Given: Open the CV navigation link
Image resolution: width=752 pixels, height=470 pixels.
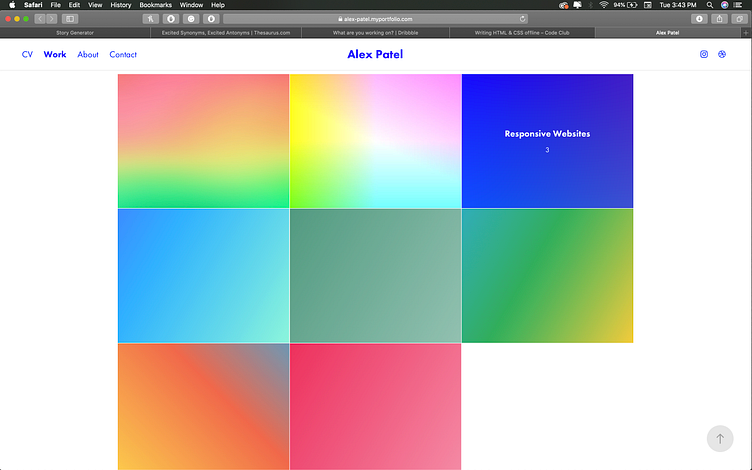Looking at the screenshot, I should click(x=27, y=55).
